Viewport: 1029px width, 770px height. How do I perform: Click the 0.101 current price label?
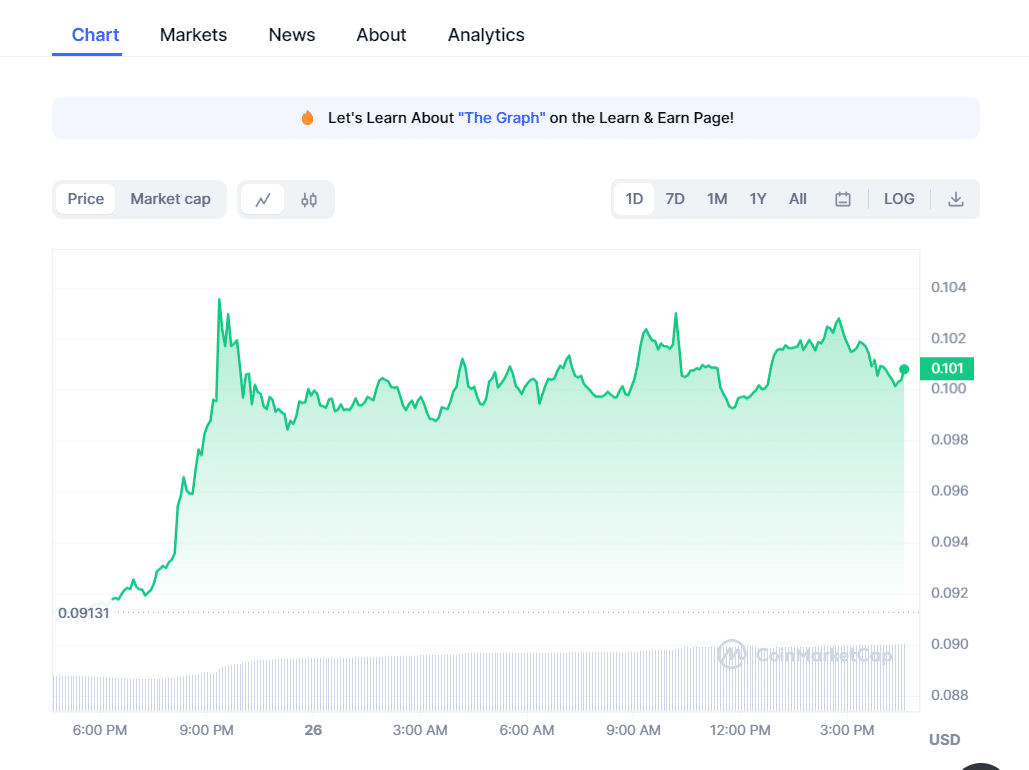(947, 369)
